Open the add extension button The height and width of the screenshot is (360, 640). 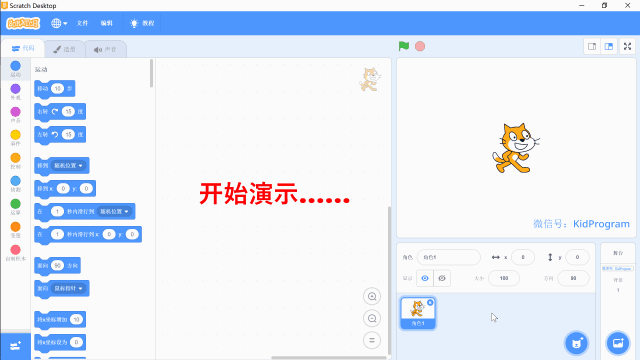click(16, 347)
